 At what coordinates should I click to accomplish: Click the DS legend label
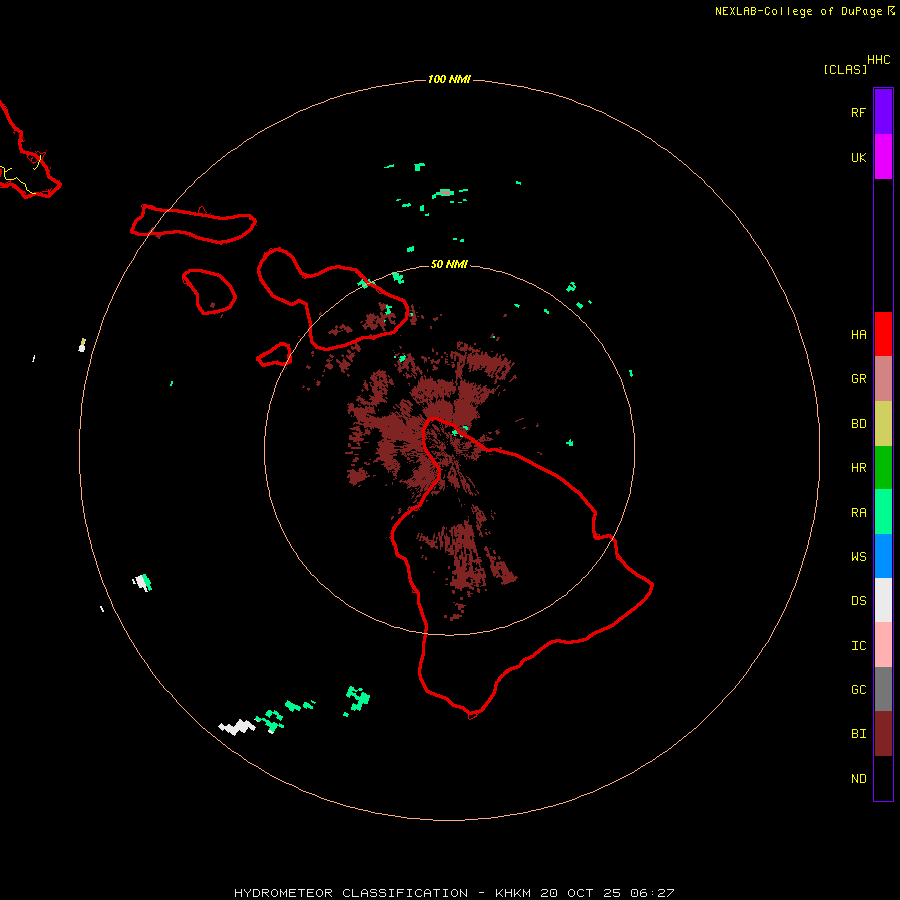858,601
